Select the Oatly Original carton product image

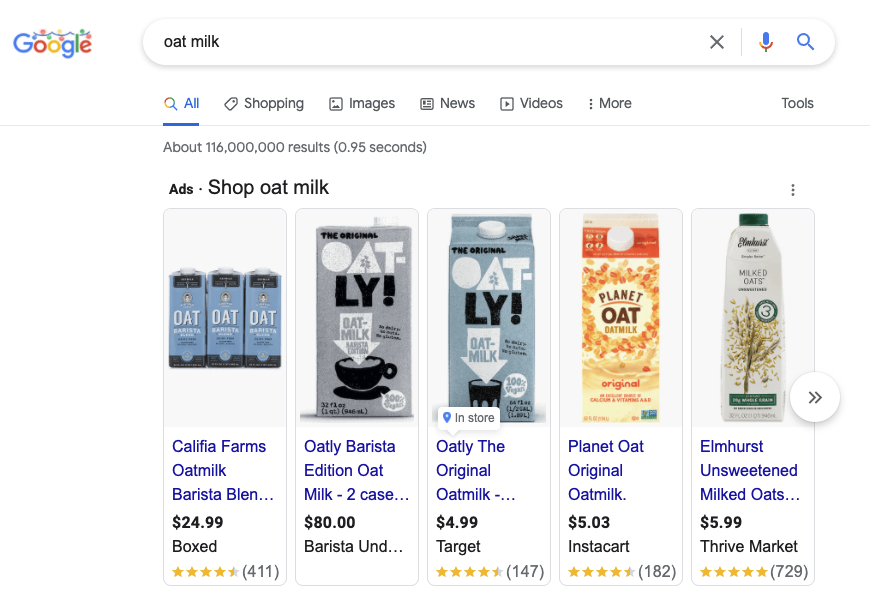point(489,315)
